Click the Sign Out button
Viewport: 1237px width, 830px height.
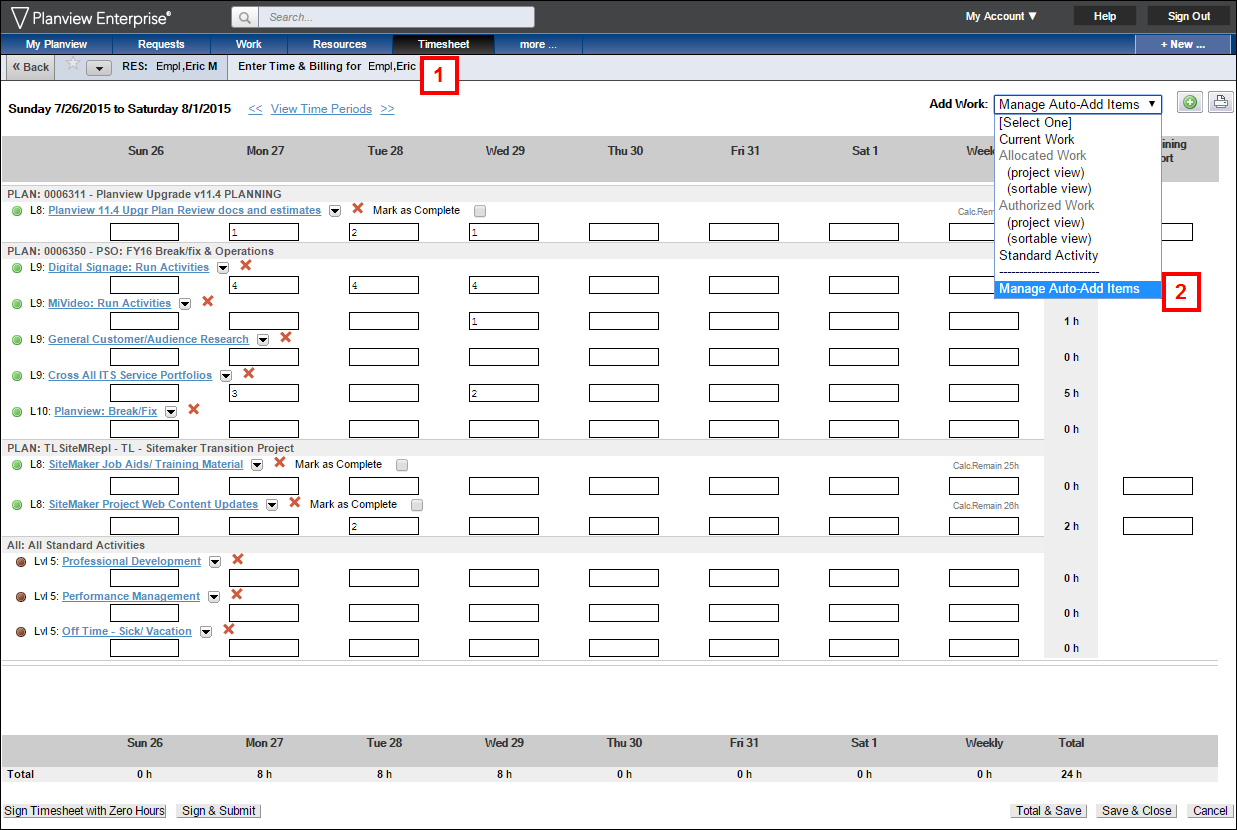point(1189,16)
